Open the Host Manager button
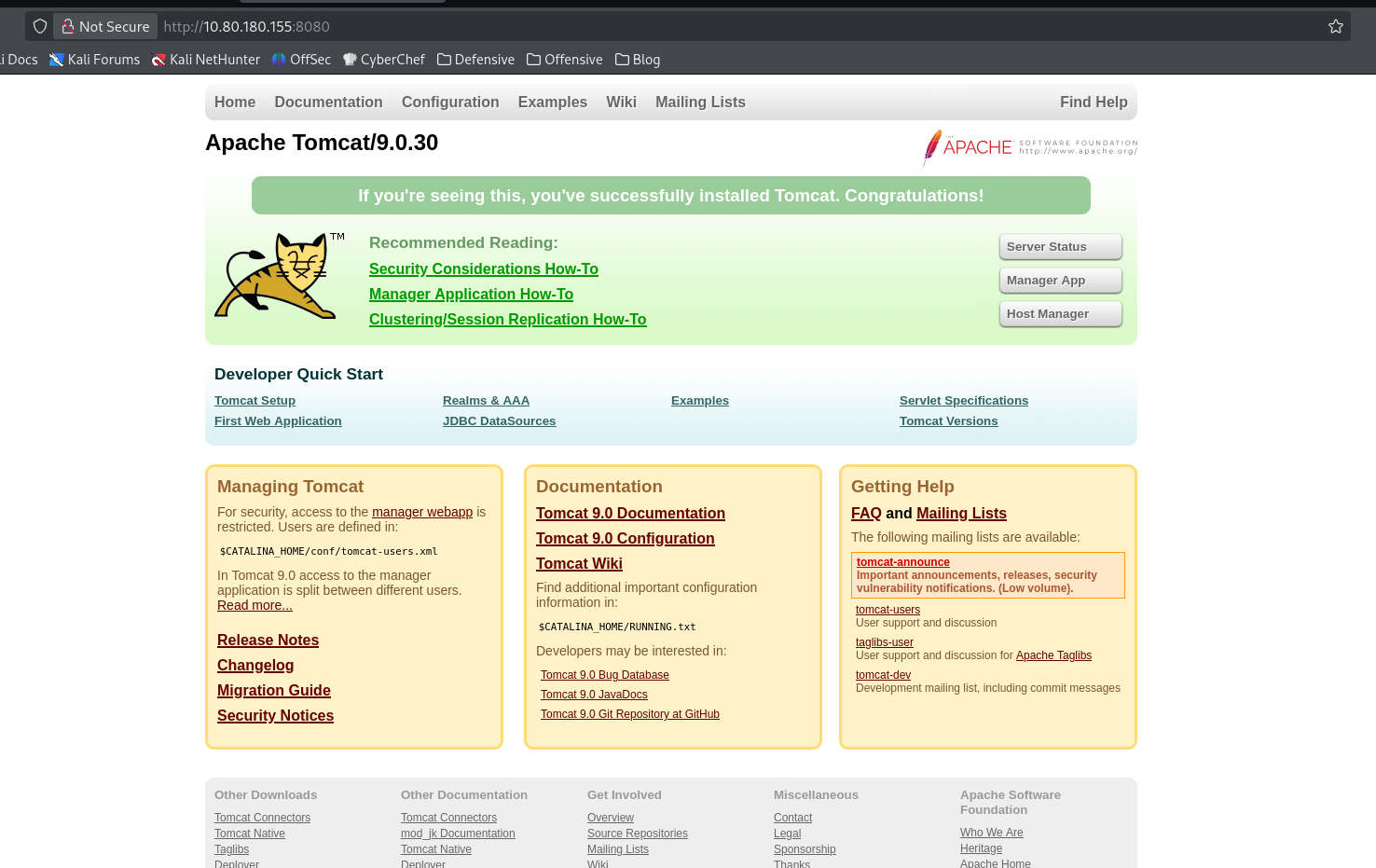 pyautogui.click(x=1060, y=314)
